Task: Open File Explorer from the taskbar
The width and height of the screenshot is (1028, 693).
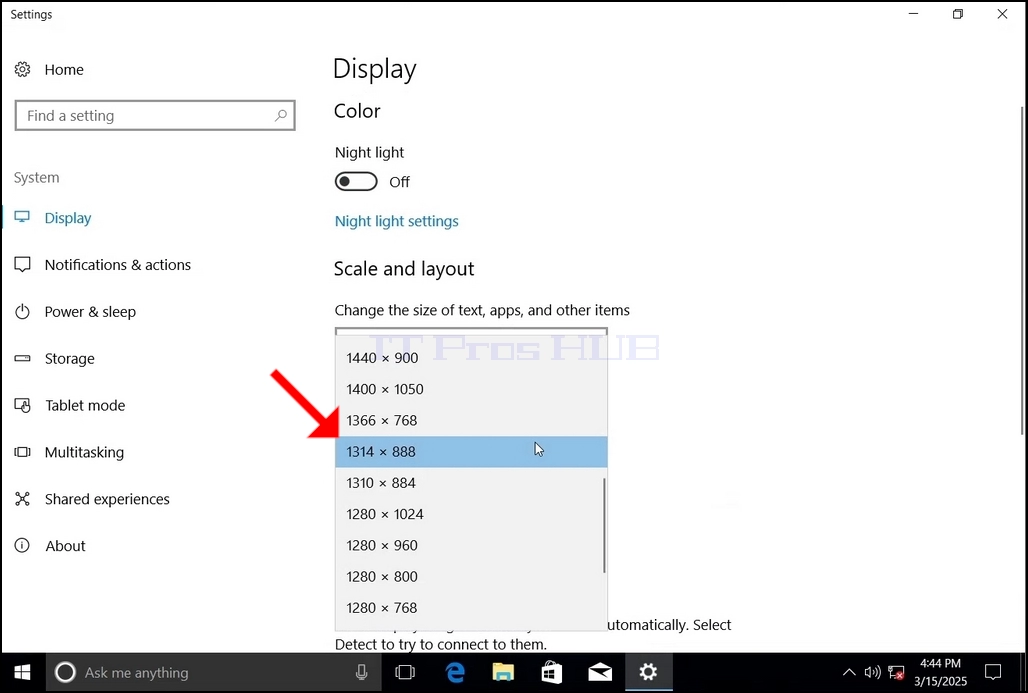Action: pos(503,673)
